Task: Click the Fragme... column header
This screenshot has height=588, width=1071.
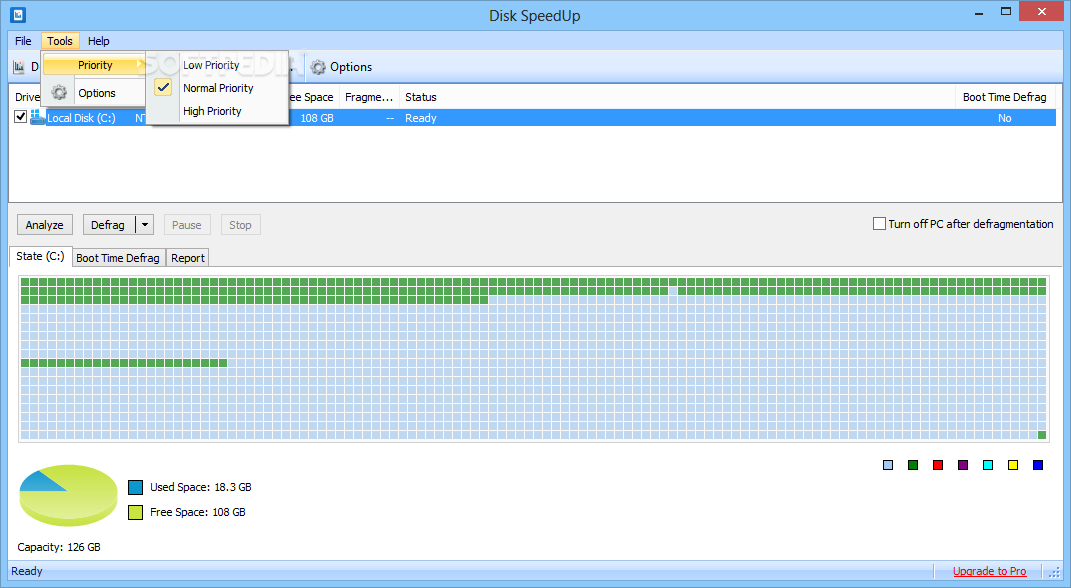Action: 369,97
